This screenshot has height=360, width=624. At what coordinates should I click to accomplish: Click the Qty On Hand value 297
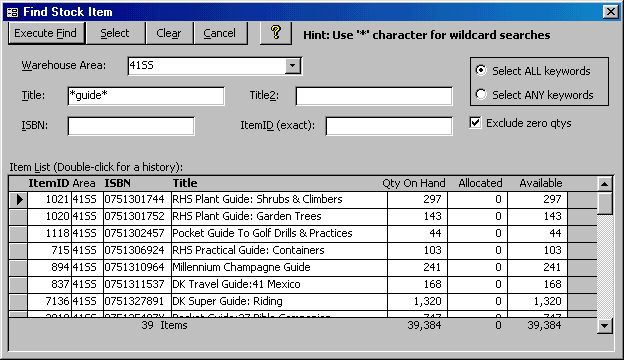[x=417, y=199]
